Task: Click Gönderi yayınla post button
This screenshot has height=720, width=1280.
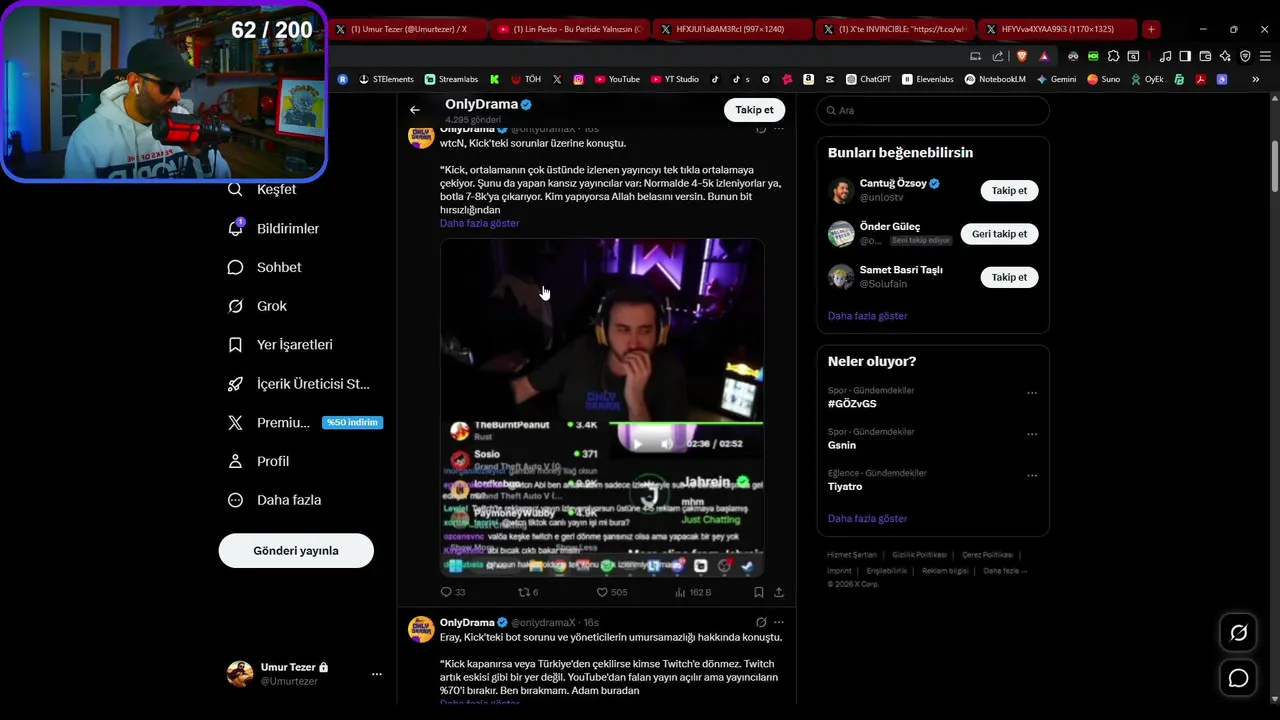Action: coord(296,551)
